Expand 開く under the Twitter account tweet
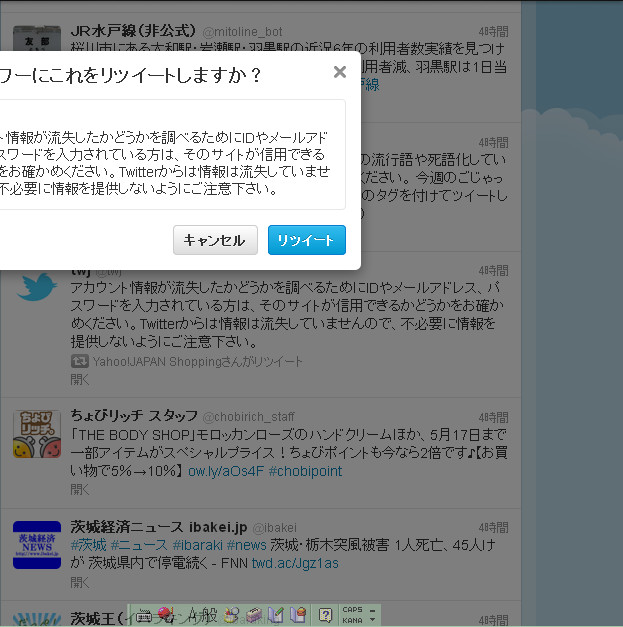The width and height of the screenshot is (623, 627). pyautogui.click(x=80, y=379)
